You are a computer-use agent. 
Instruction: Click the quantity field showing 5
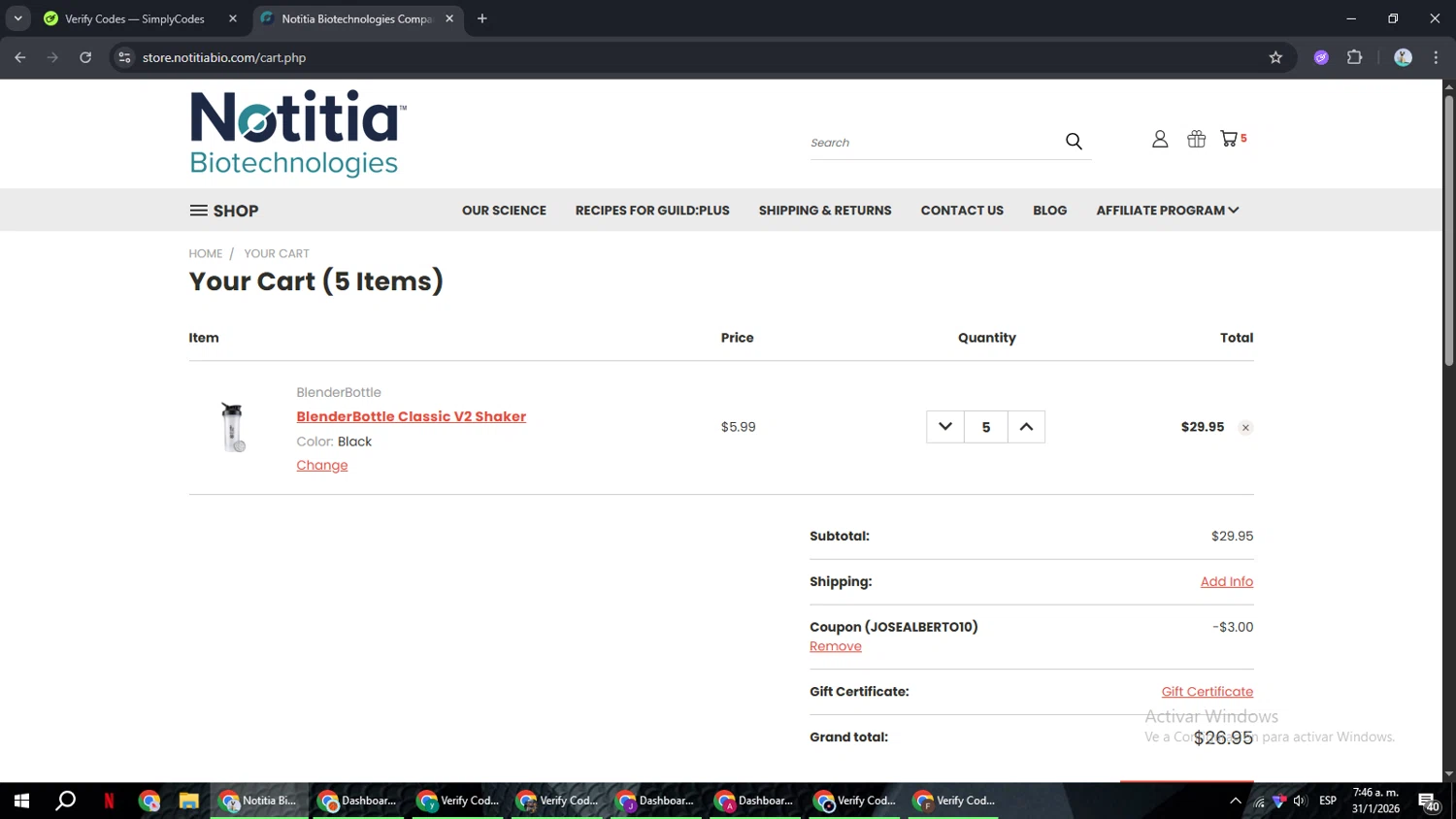pos(986,427)
